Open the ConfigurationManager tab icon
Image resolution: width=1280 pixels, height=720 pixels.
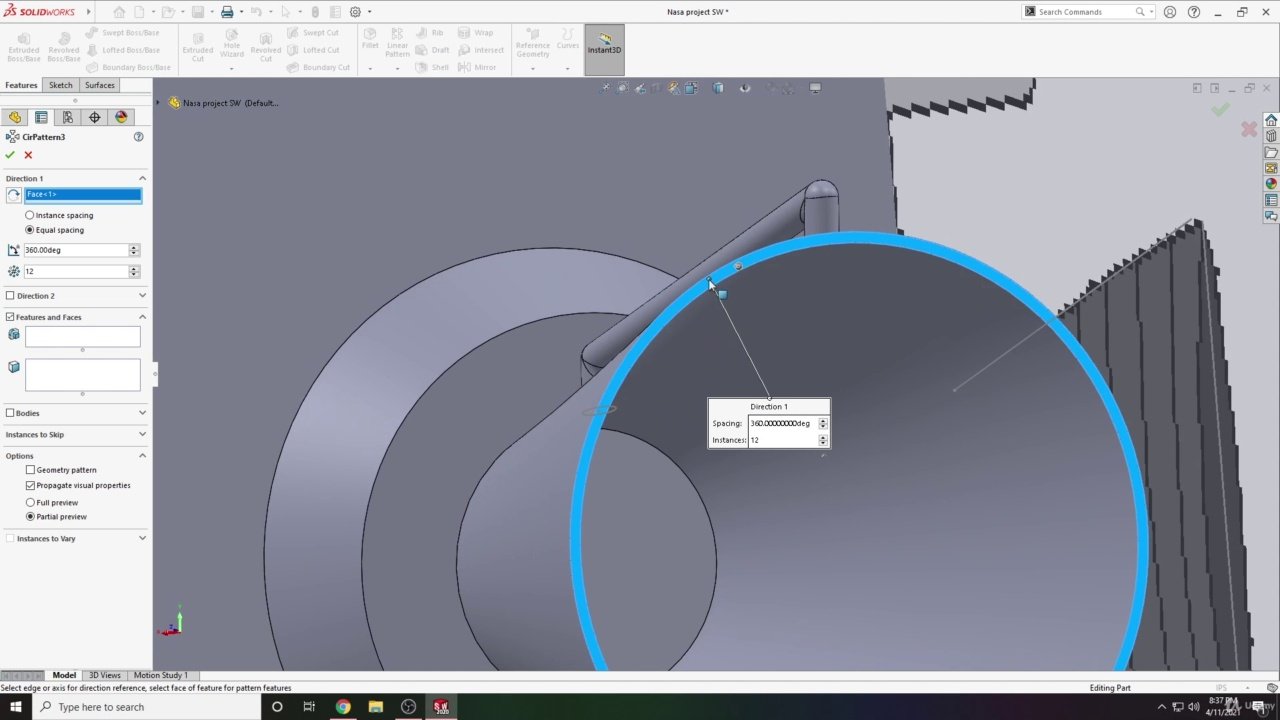coord(68,117)
